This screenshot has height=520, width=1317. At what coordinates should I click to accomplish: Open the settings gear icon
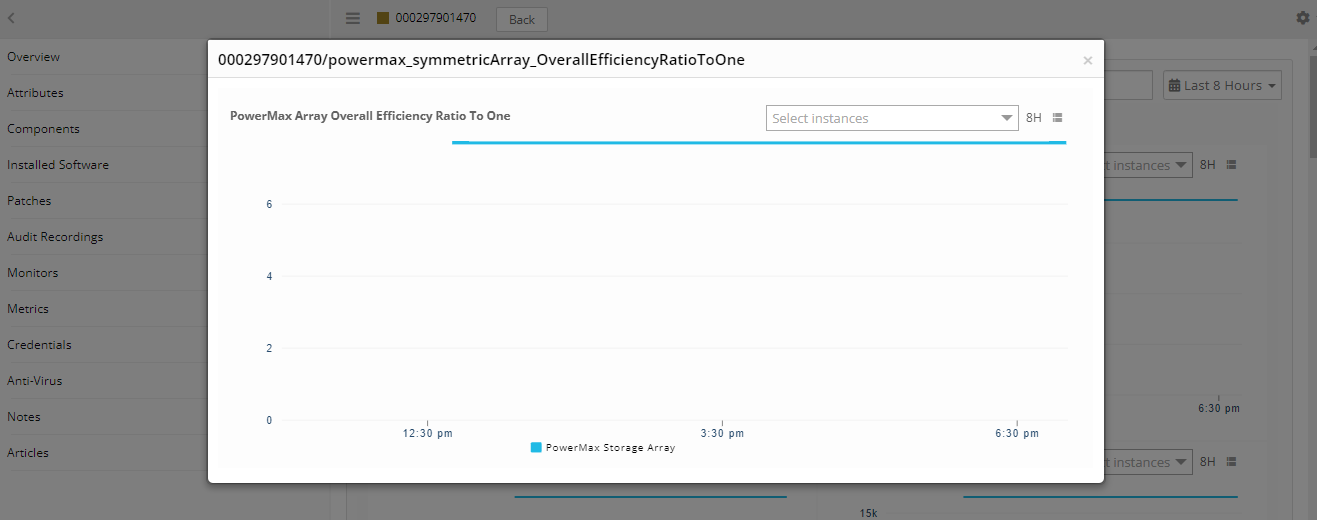tap(1302, 18)
